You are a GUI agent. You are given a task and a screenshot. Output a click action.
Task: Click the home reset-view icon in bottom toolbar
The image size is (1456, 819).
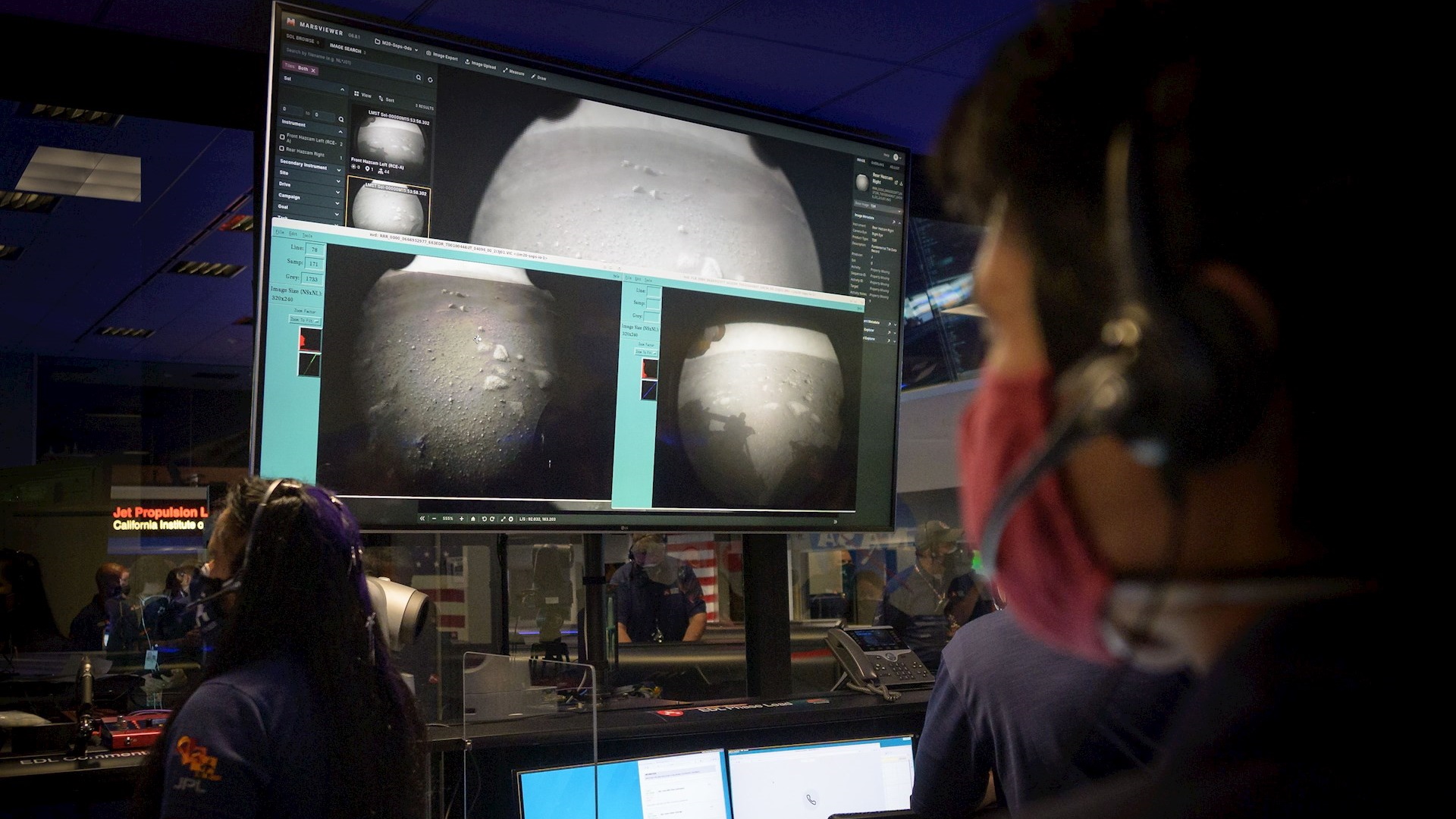pyautogui.click(x=473, y=519)
